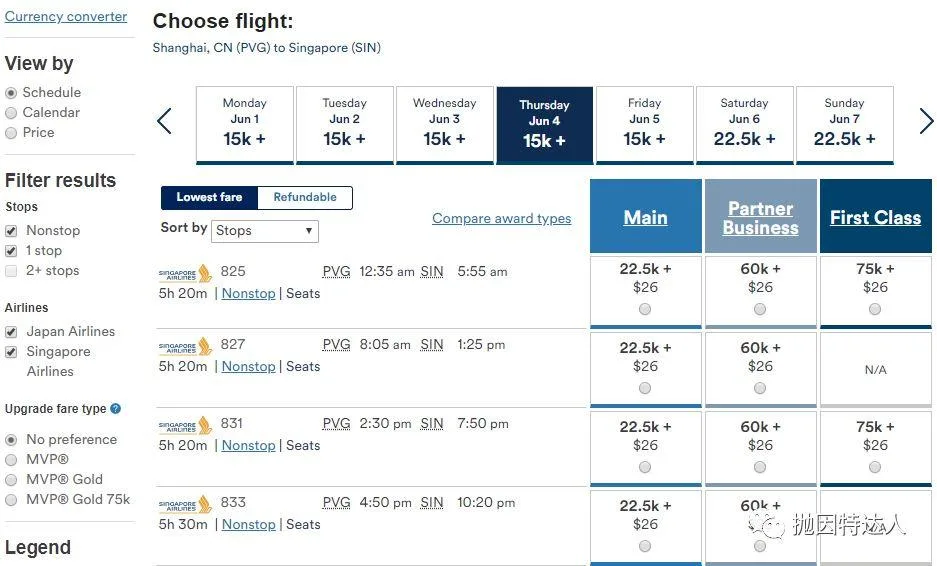Screen dimensions: 937x566
Task: Open the Upgrade fare type help icon
Action: tap(116, 409)
